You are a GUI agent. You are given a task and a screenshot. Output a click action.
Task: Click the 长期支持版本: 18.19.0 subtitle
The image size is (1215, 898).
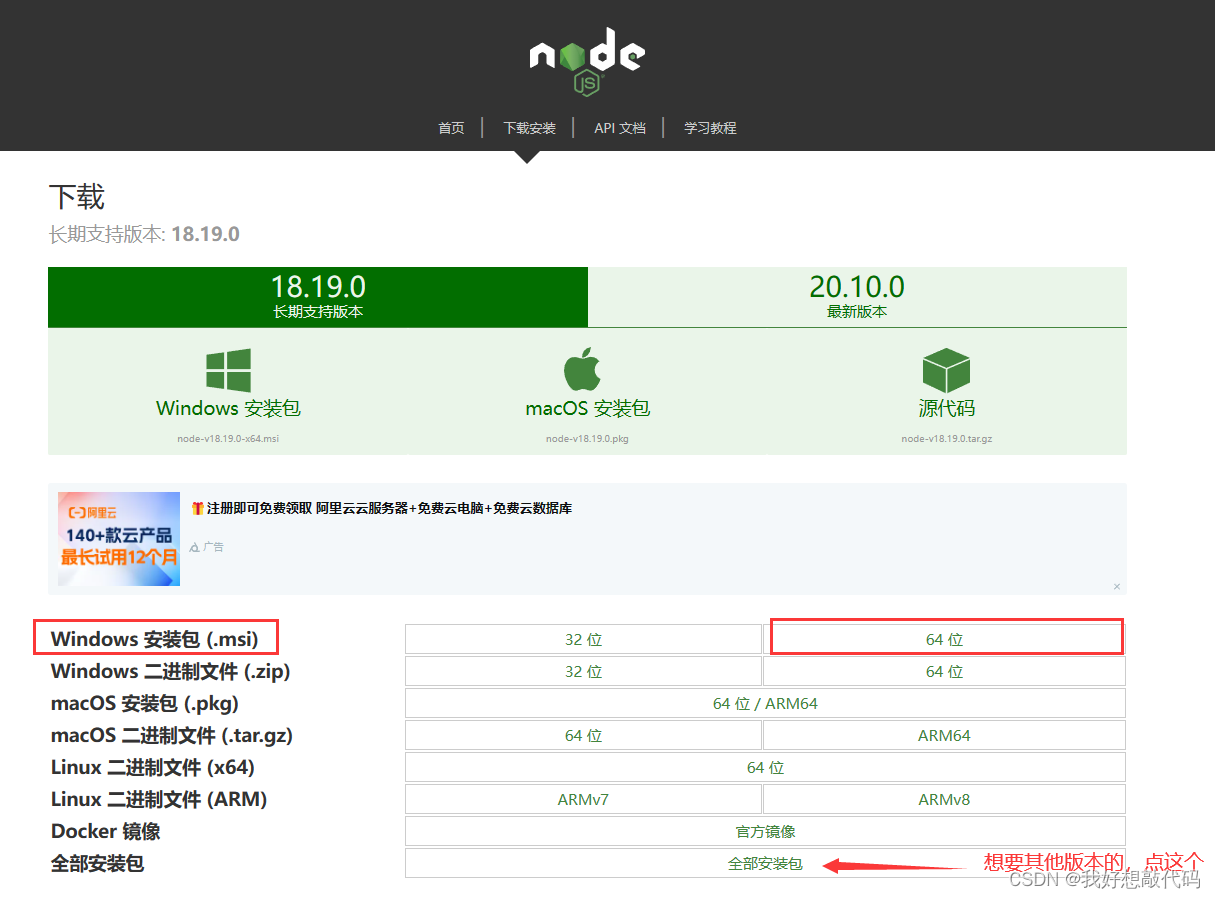(144, 234)
